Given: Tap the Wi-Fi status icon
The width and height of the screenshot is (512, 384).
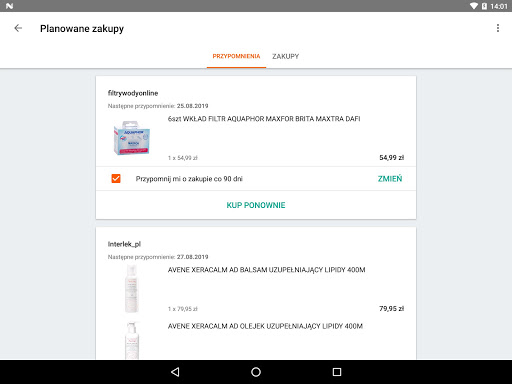Looking at the screenshot, I should tap(474, 6).
